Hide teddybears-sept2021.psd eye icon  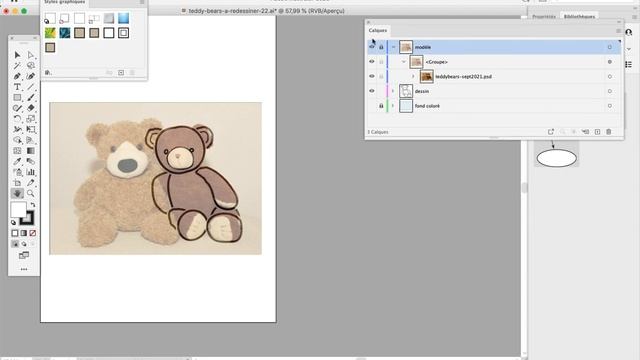[x=371, y=76]
